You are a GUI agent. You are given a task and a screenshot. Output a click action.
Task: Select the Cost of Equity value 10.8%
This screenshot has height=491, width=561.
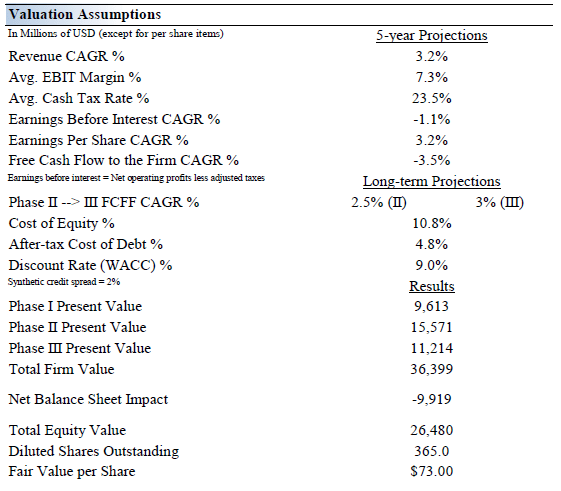(431, 223)
